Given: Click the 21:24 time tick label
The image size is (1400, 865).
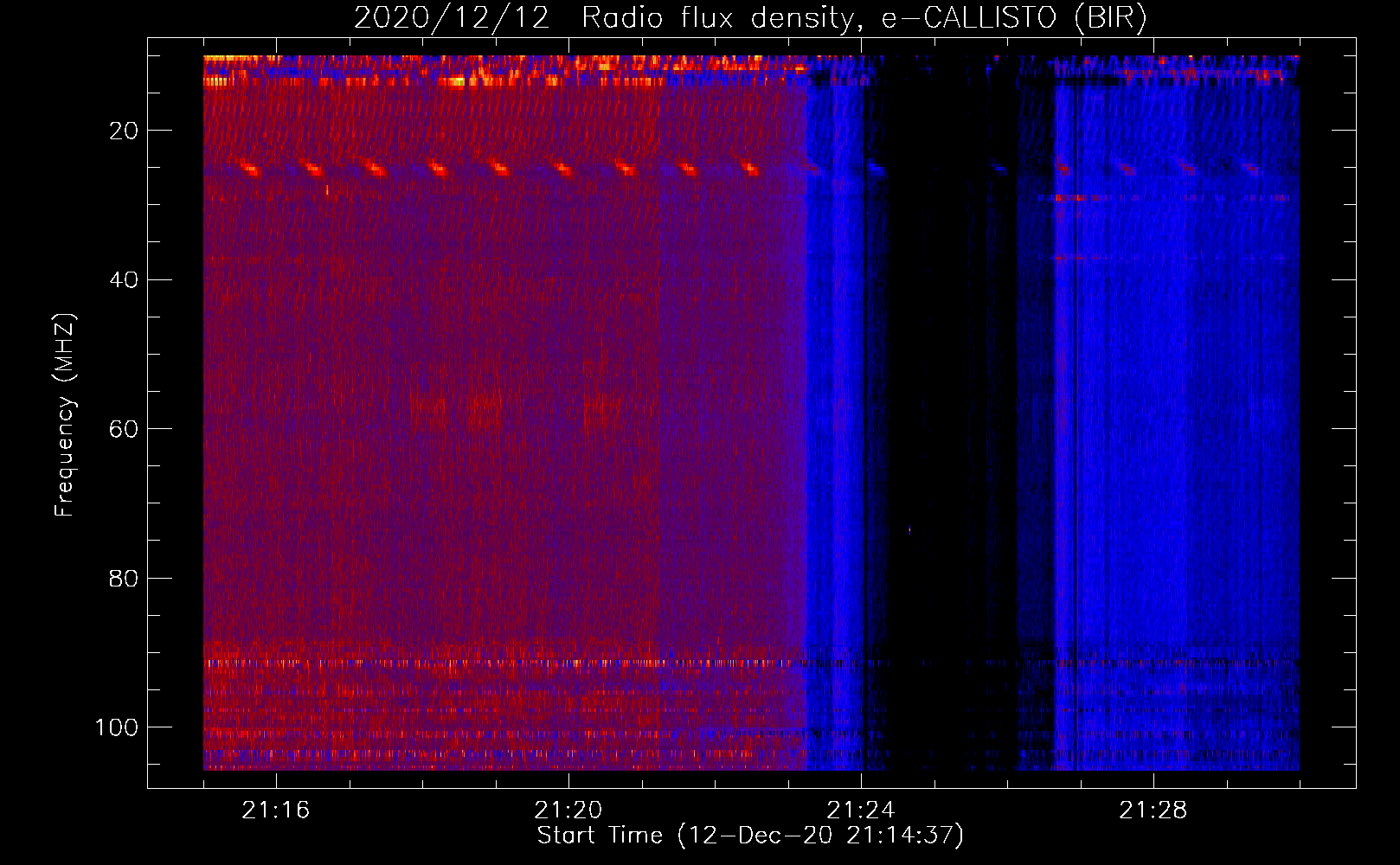Looking at the screenshot, I should coord(861,811).
